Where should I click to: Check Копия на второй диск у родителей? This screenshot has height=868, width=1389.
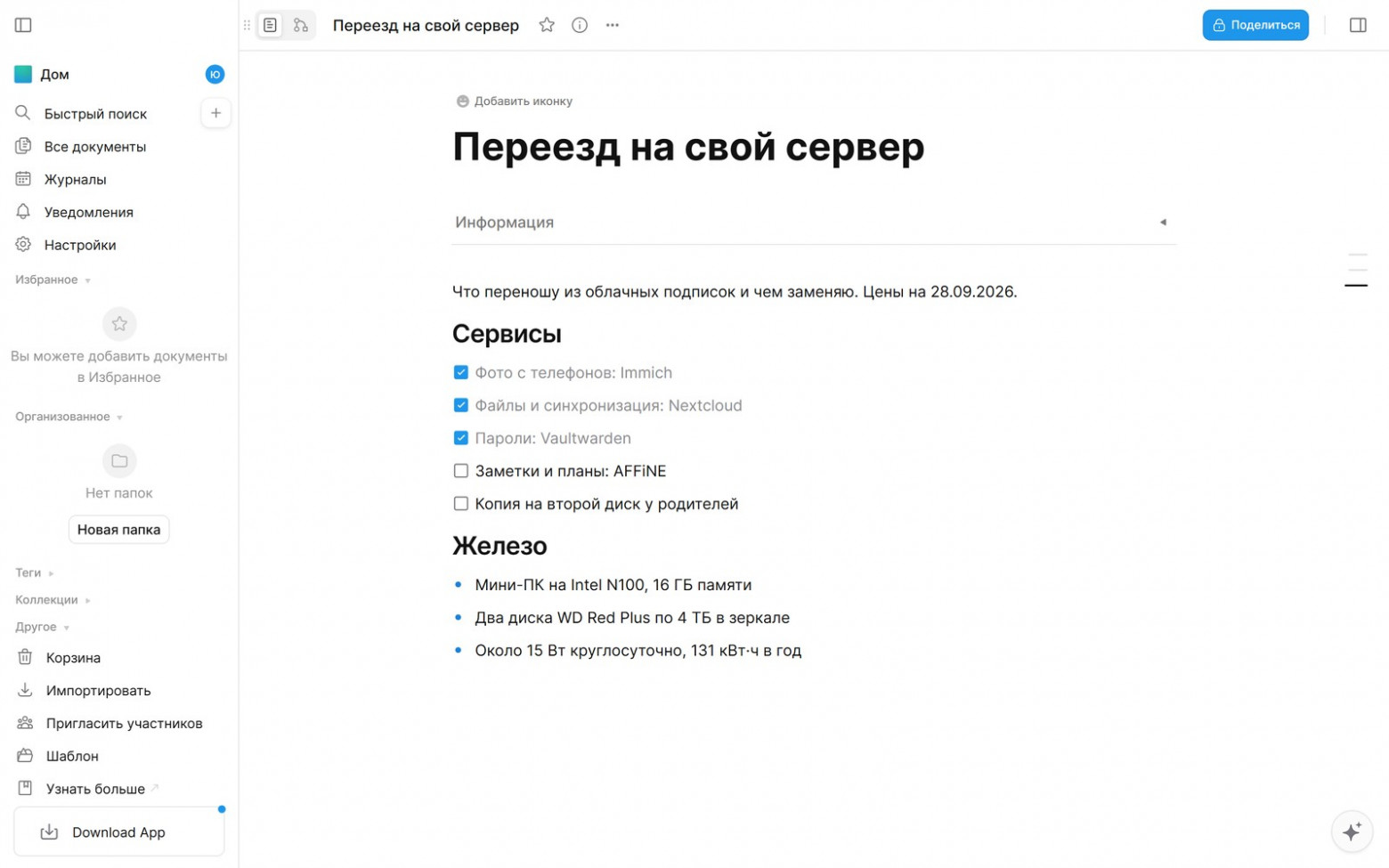click(x=461, y=505)
